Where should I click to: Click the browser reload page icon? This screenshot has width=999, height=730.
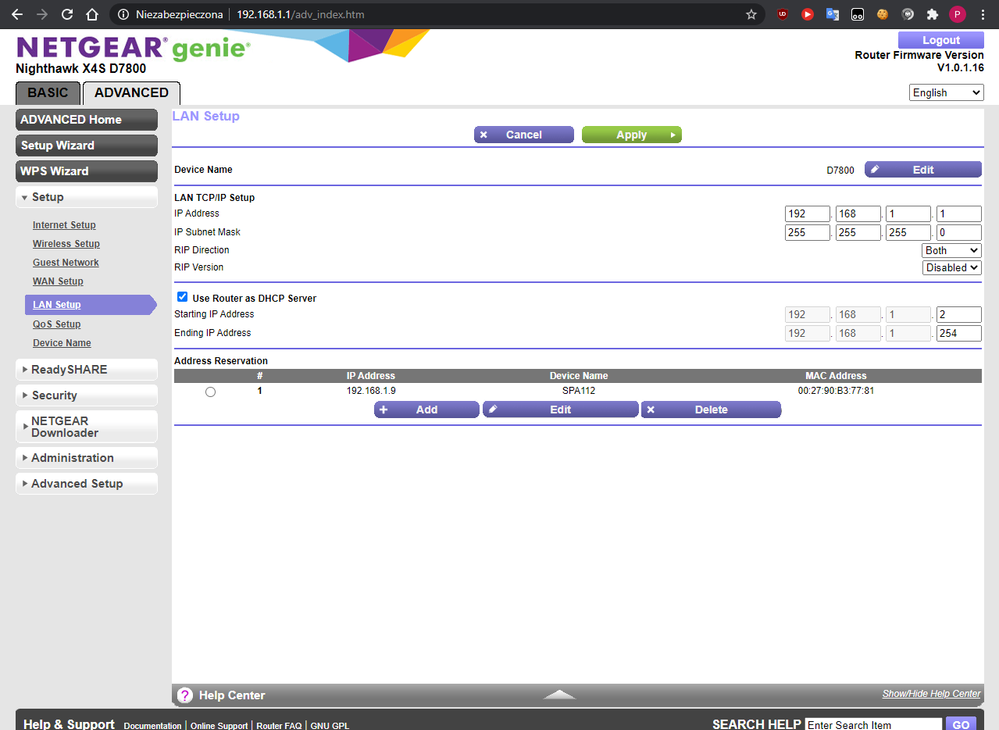(x=67, y=15)
